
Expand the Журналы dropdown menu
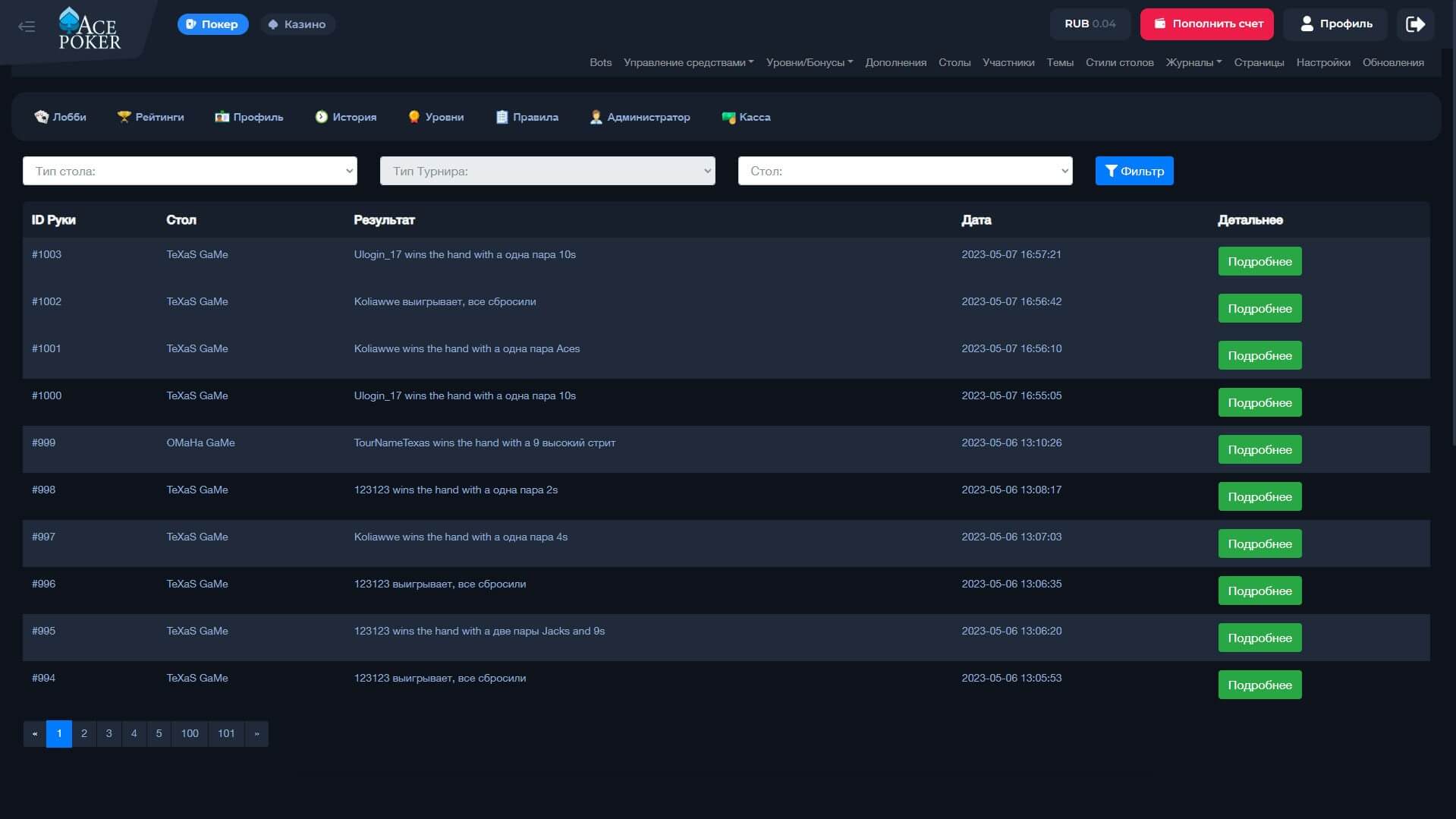pyautogui.click(x=1193, y=62)
